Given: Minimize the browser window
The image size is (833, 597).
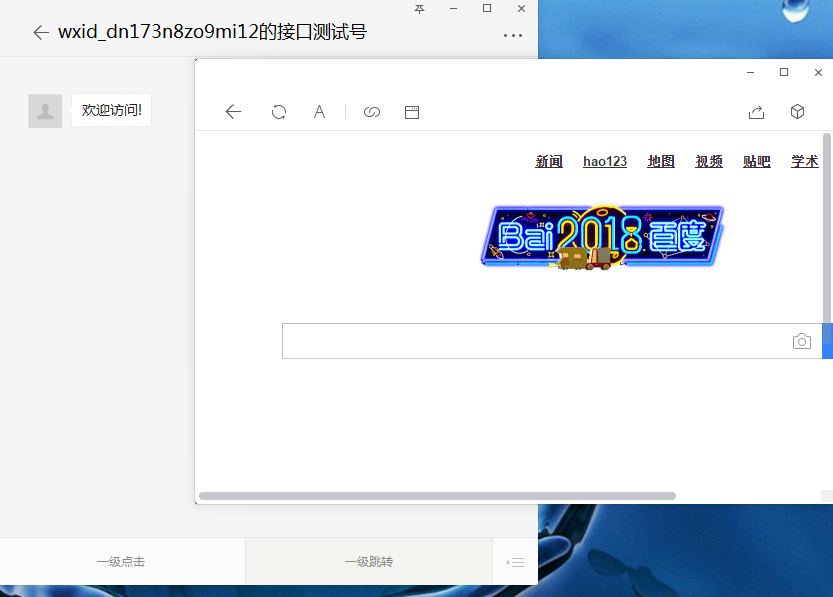Looking at the screenshot, I should point(750,72).
